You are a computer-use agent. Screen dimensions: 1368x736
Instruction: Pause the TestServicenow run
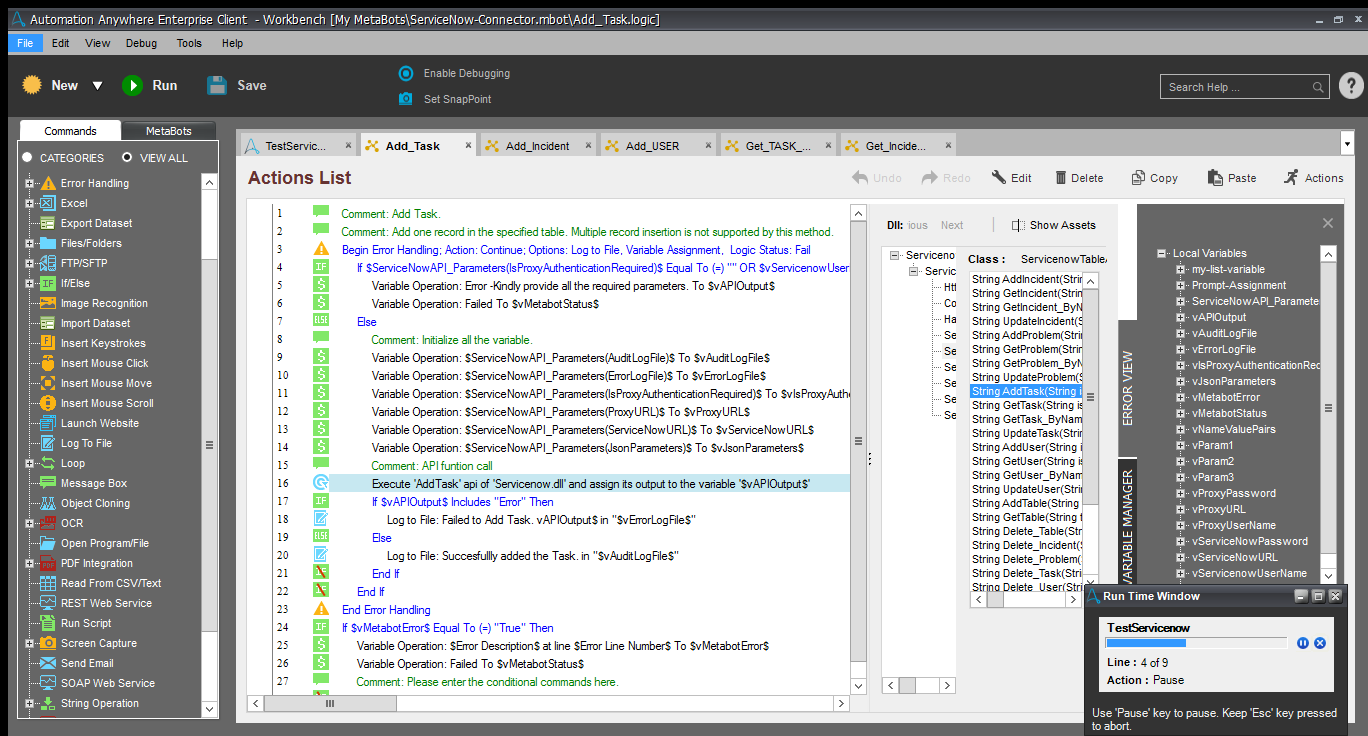pos(1302,643)
